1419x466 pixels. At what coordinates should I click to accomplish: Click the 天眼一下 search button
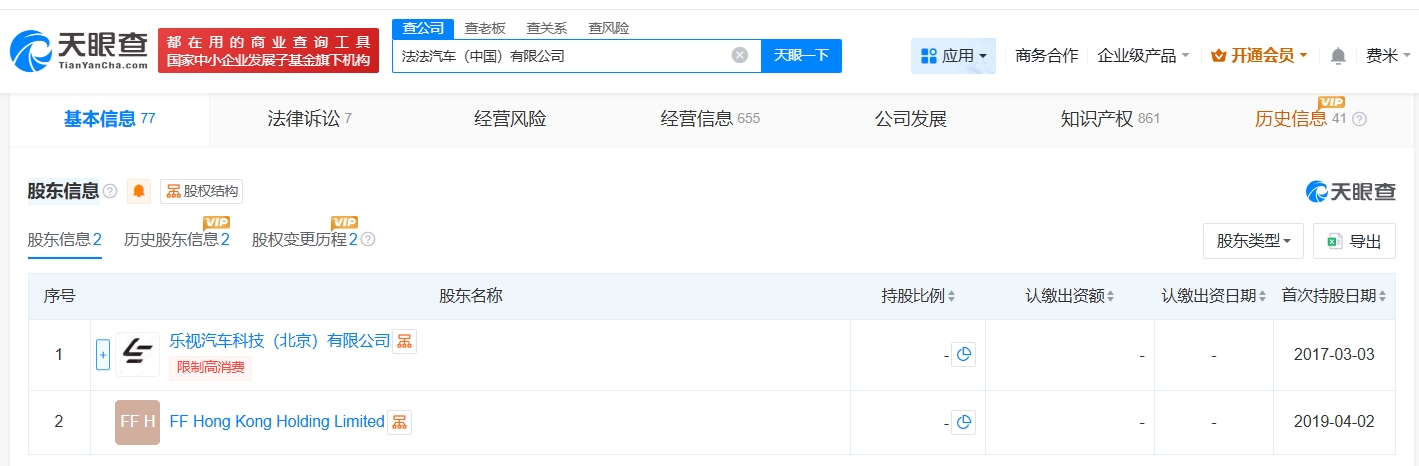(801, 56)
